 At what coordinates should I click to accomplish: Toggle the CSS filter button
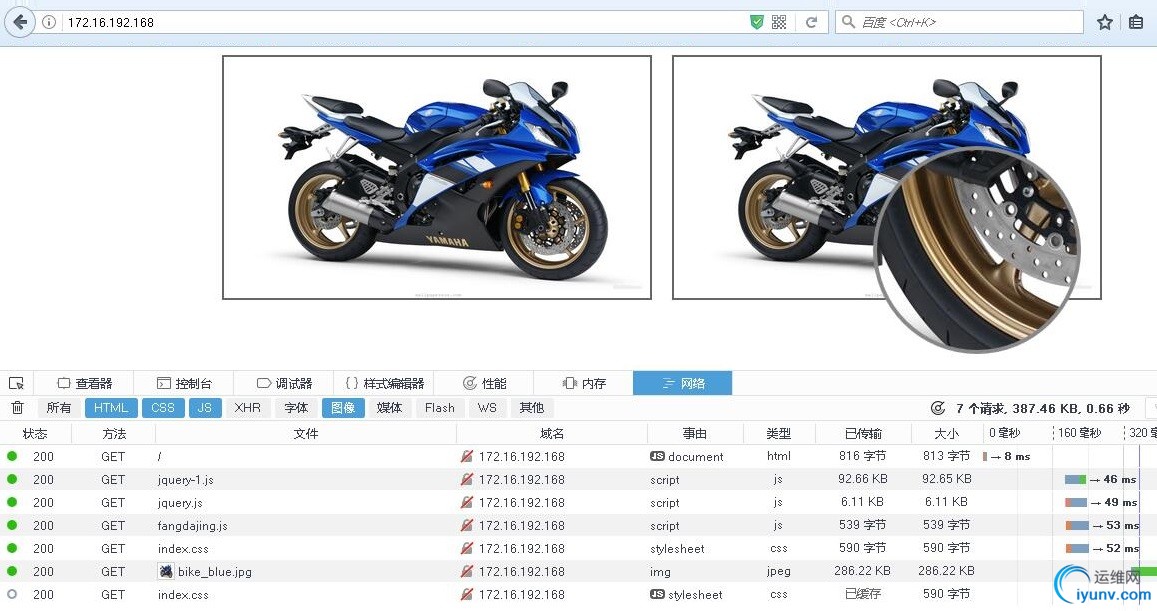tap(162, 407)
